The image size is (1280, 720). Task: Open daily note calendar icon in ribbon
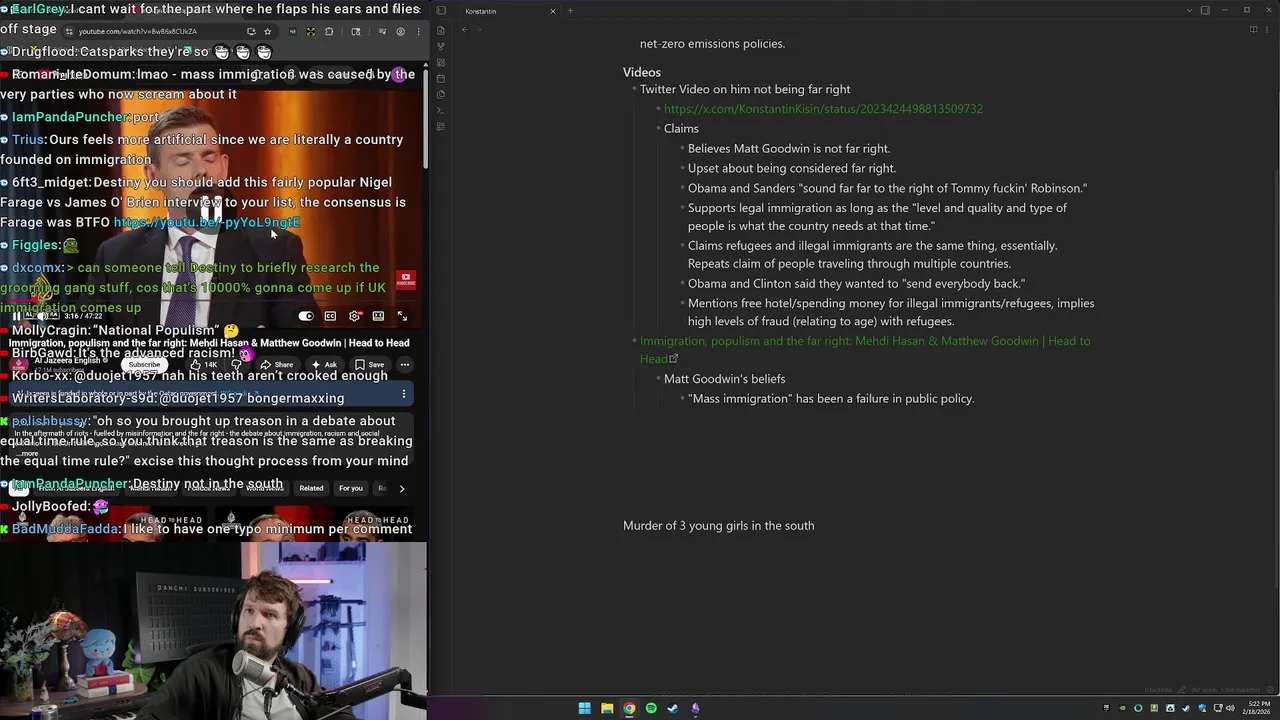(441, 78)
